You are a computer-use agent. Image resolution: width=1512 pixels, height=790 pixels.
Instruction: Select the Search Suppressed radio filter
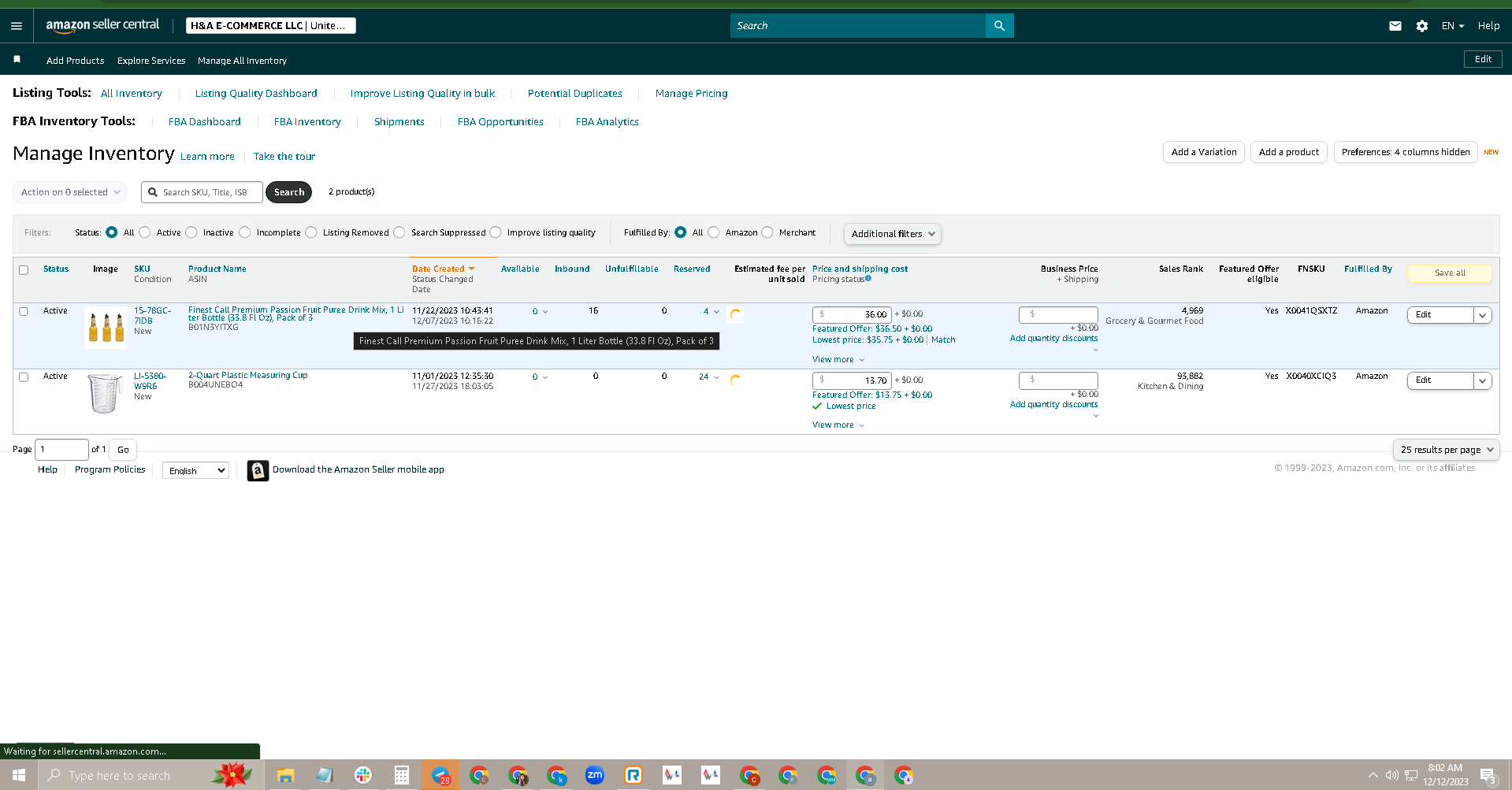point(399,232)
